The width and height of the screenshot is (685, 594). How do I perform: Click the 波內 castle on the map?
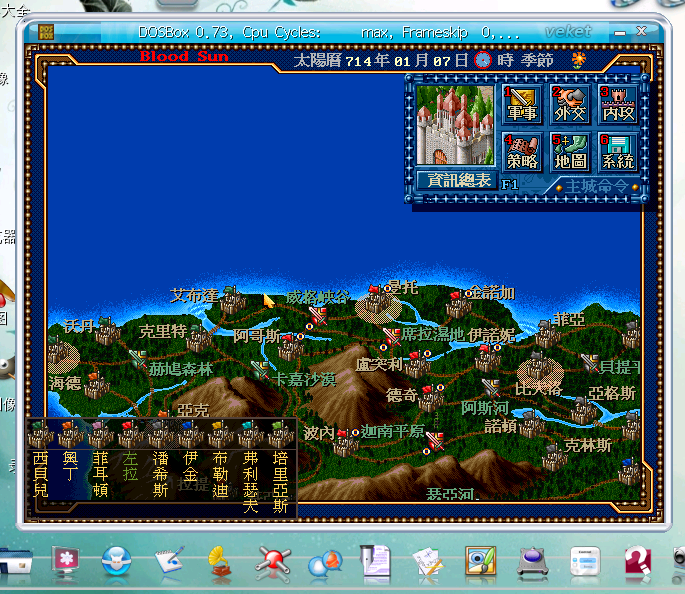[x=346, y=442]
